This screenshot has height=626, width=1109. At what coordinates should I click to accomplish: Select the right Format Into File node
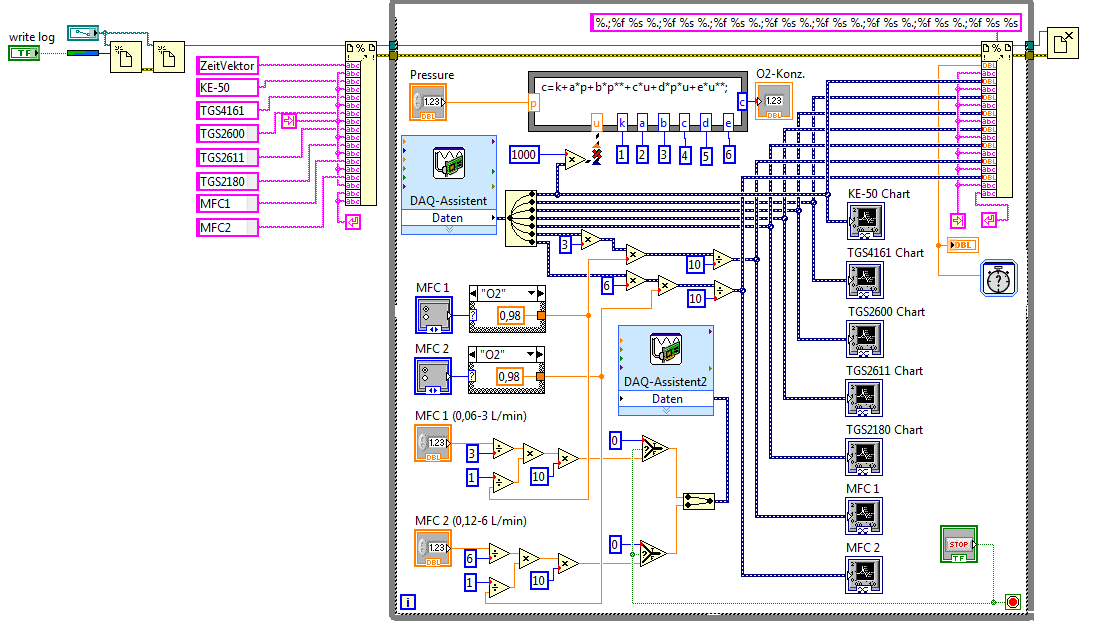click(997, 120)
